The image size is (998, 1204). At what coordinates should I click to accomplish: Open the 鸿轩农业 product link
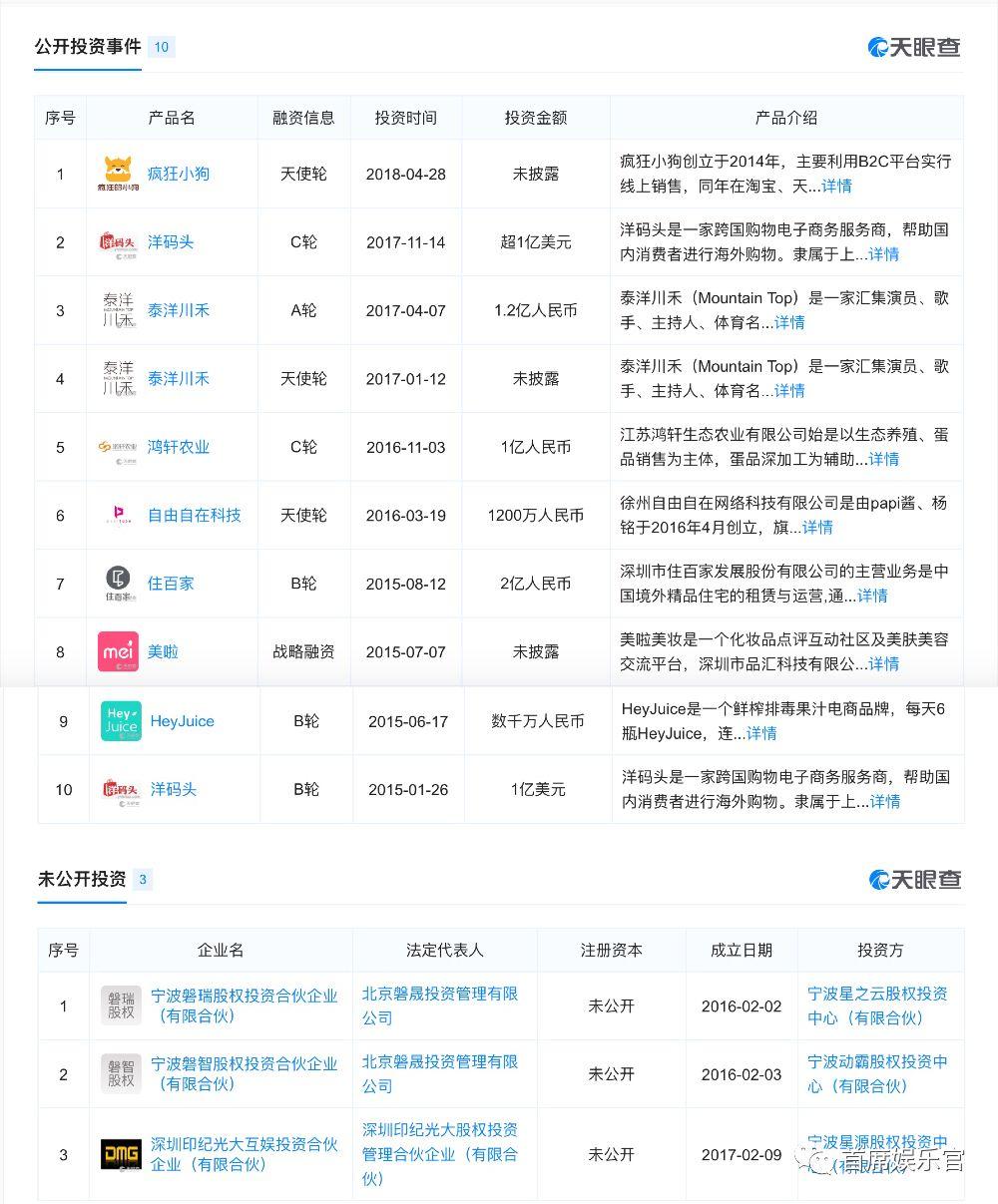point(179,447)
